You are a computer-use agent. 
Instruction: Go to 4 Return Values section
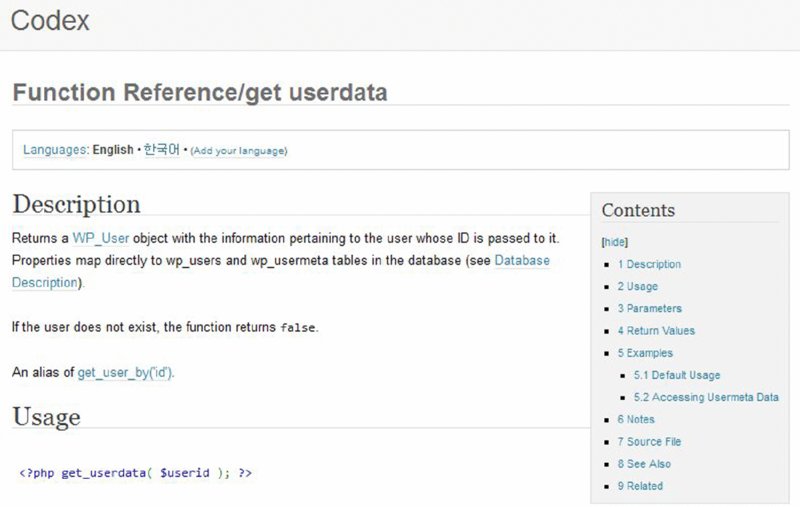(655, 331)
